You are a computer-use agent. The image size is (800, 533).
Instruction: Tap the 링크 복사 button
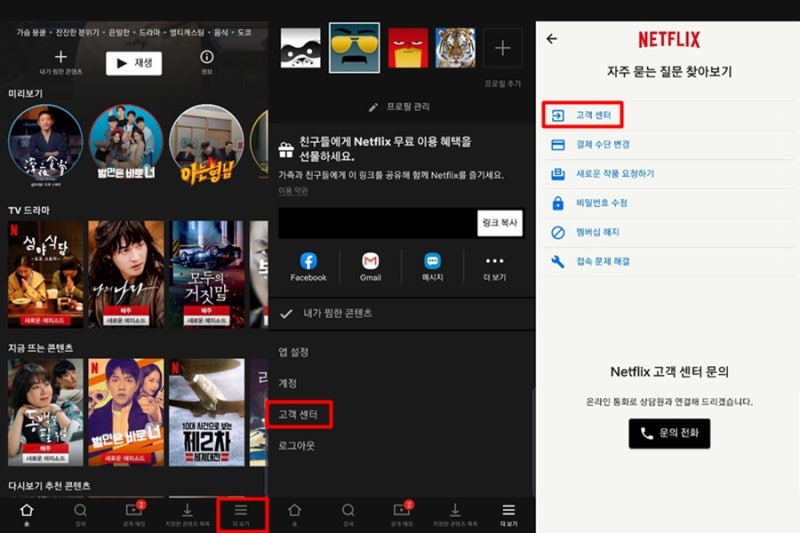[x=500, y=223]
